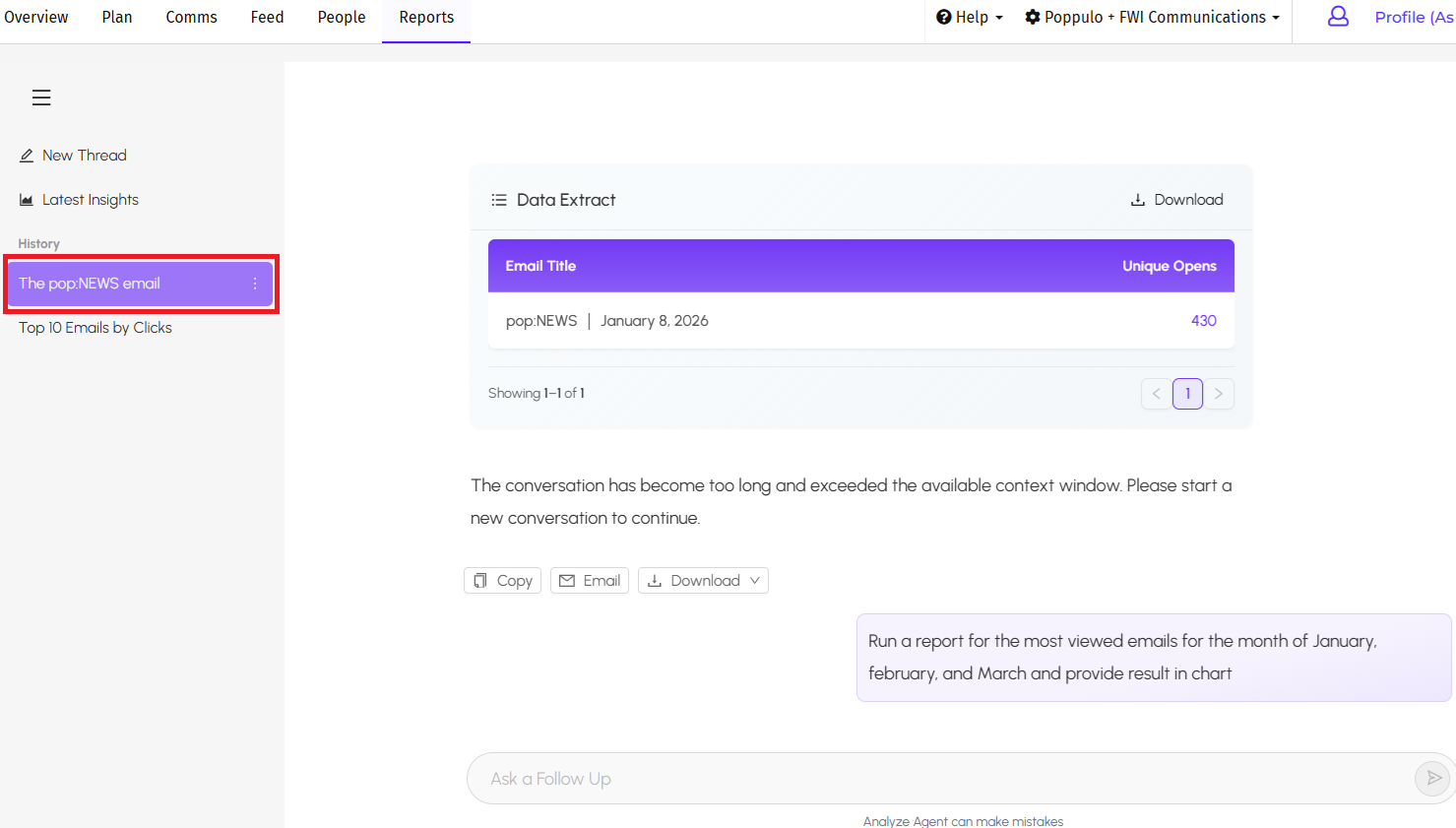Open the Help dropdown menu
The width and height of the screenshot is (1456, 828).
[x=970, y=18]
